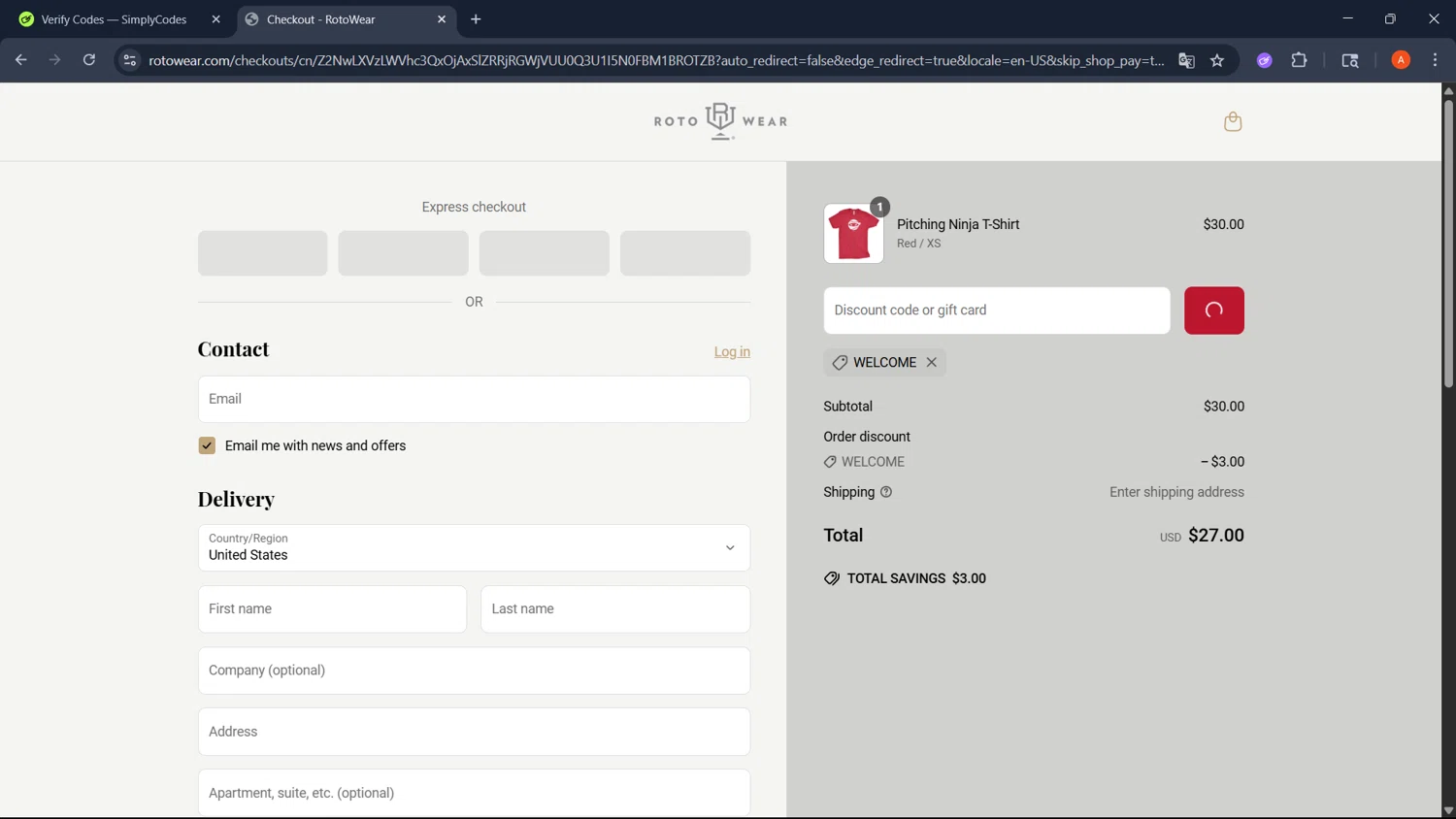Click the scrollbar down arrow
Image resolution: width=1456 pixels, height=819 pixels.
1448,811
